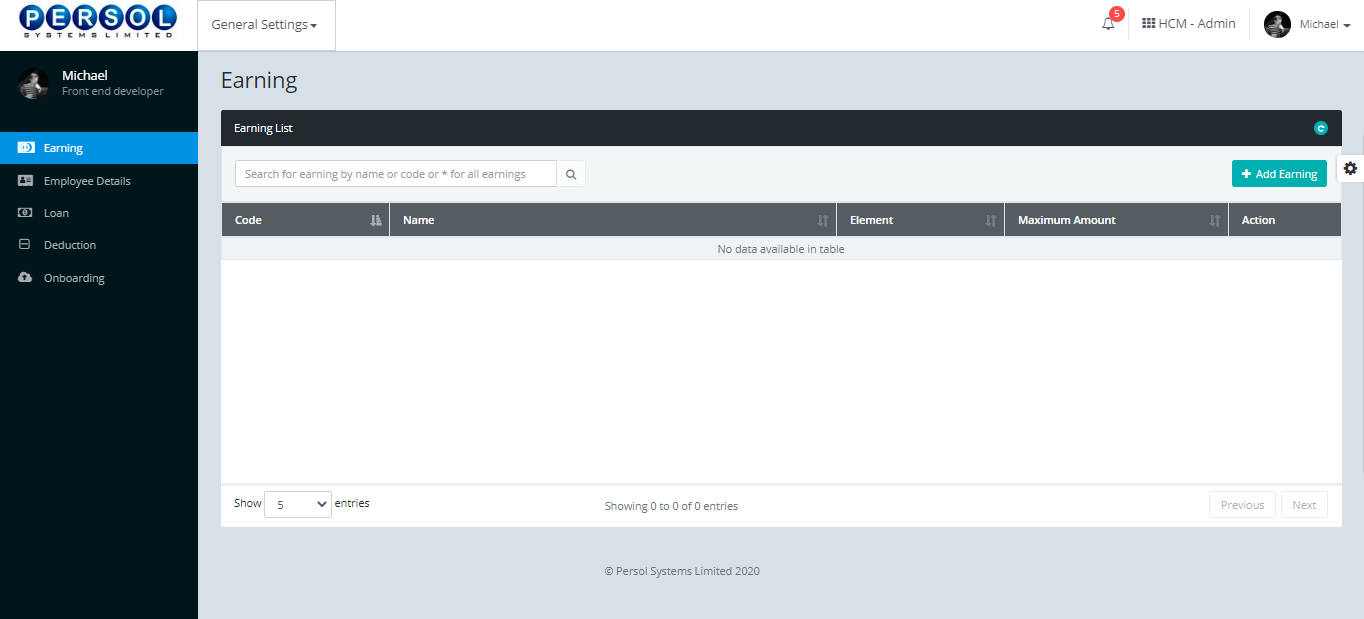Open the General Settings dropdown menu

tap(265, 25)
